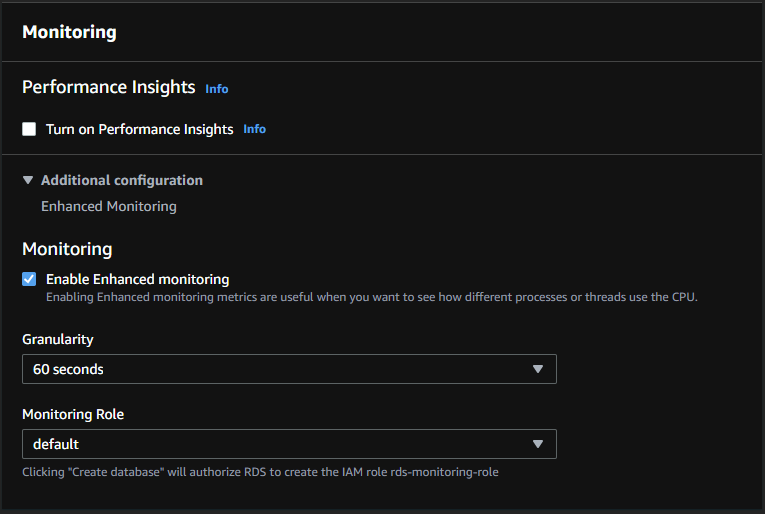
Task: Open Info link beside Performance Insights heading
Action: (217, 89)
